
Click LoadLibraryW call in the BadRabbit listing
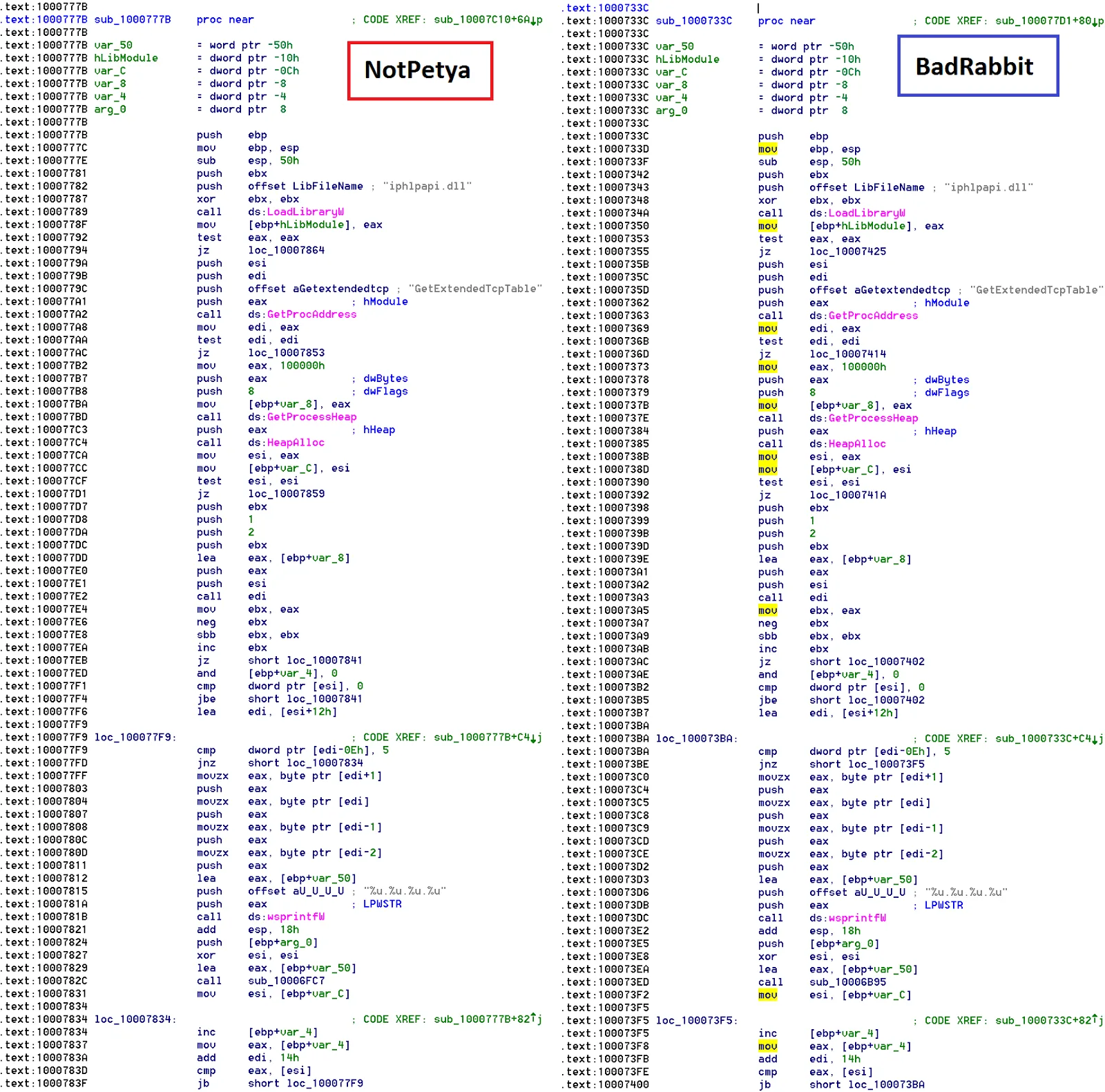point(867,213)
